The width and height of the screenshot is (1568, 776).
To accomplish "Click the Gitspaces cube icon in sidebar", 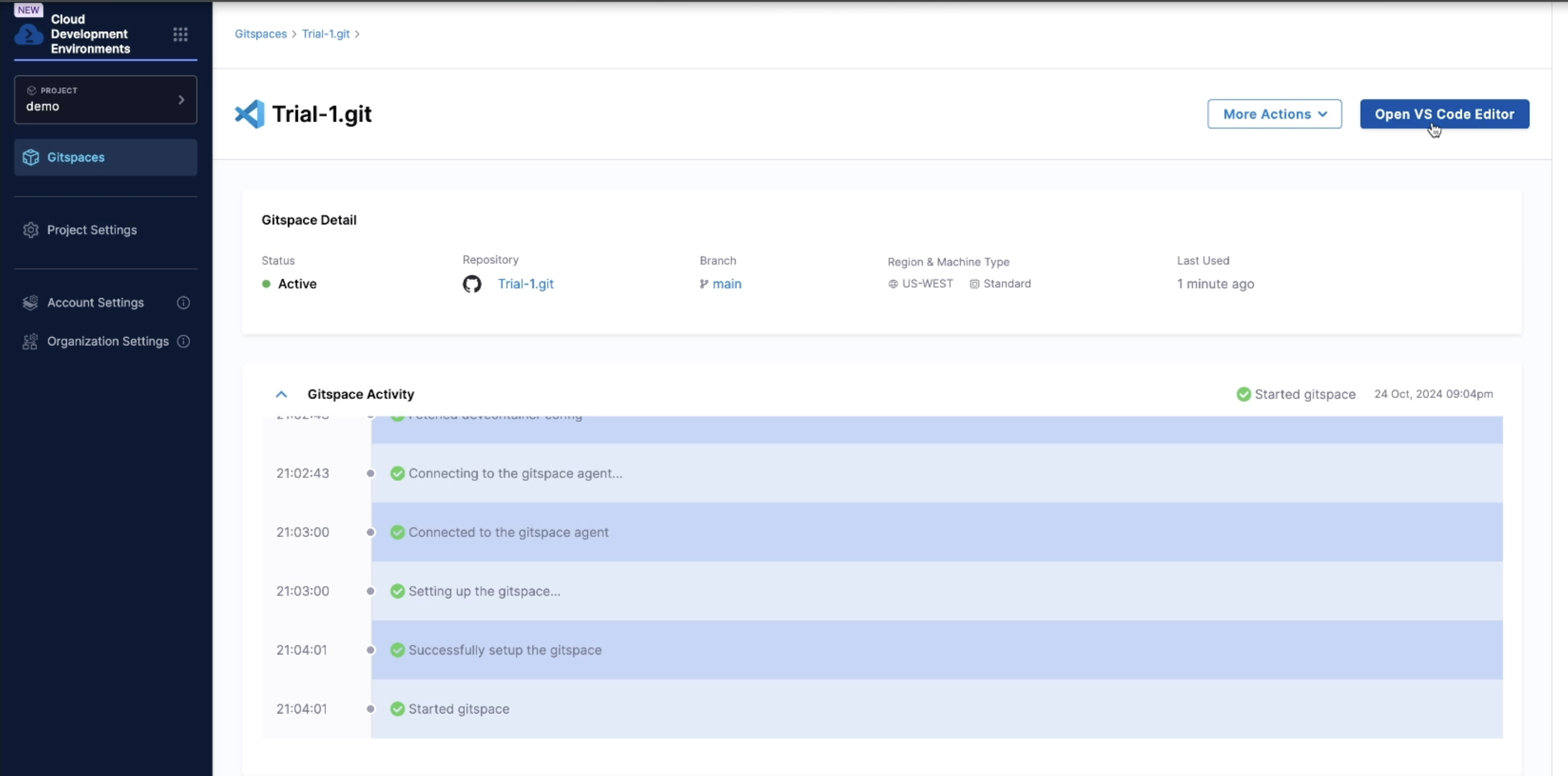I will click(x=31, y=157).
